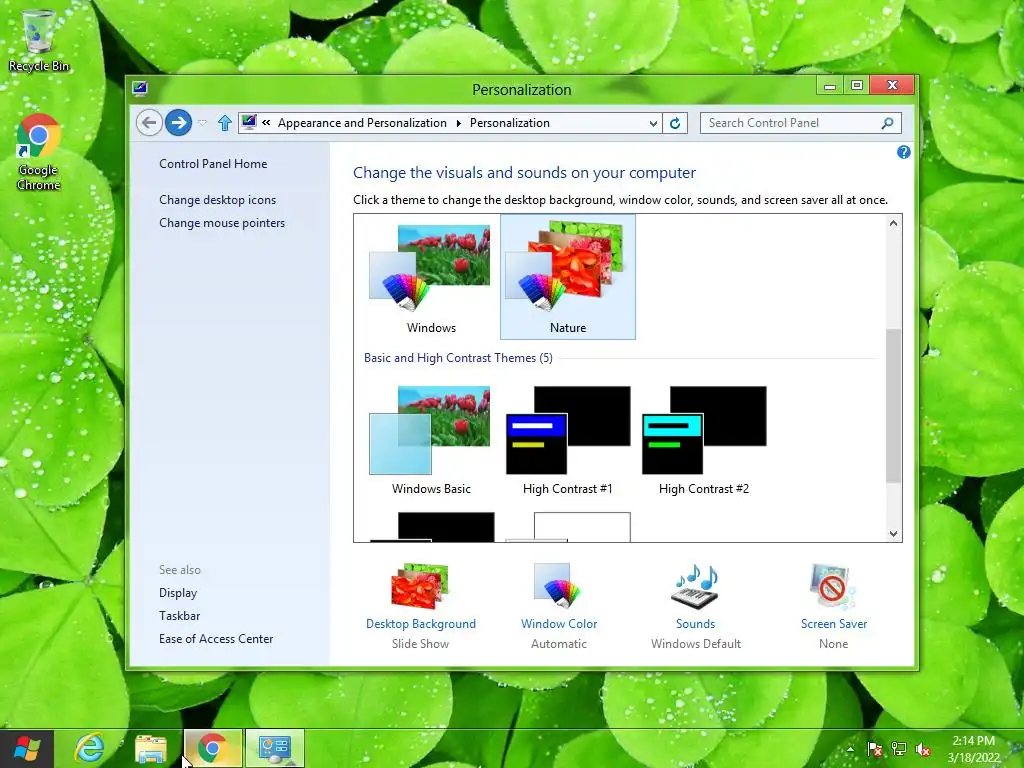
Task: Open File Explorer from taskbar
Action: pos(151,748)
